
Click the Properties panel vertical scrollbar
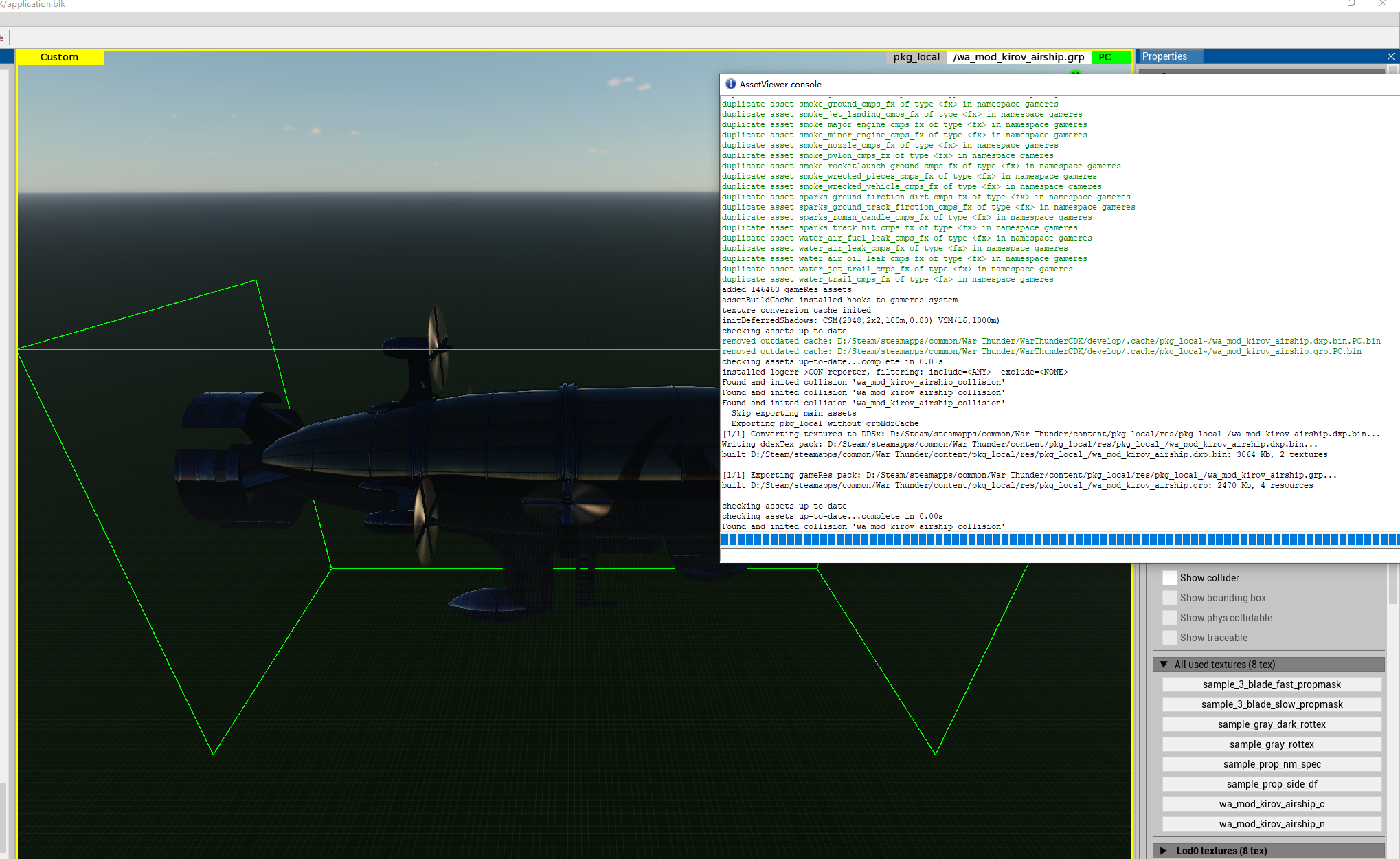1393,584
